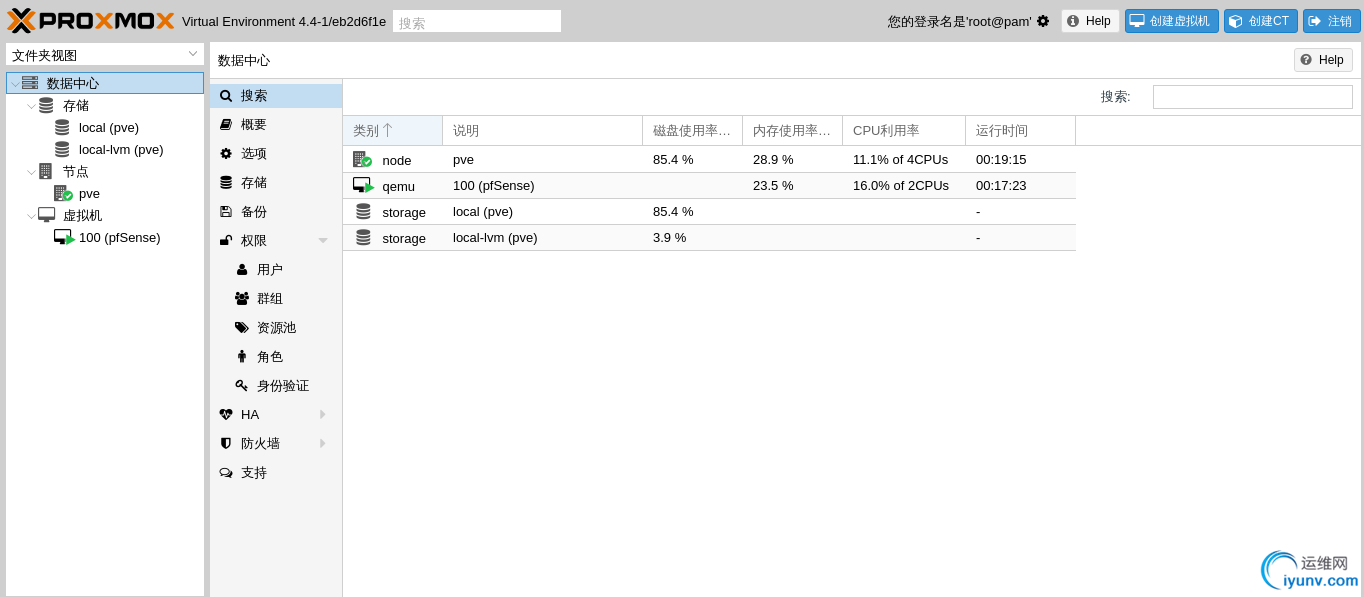Click the 说明 column header
The height and width of the screenshot is (597, 1364).
coord(542,131)
